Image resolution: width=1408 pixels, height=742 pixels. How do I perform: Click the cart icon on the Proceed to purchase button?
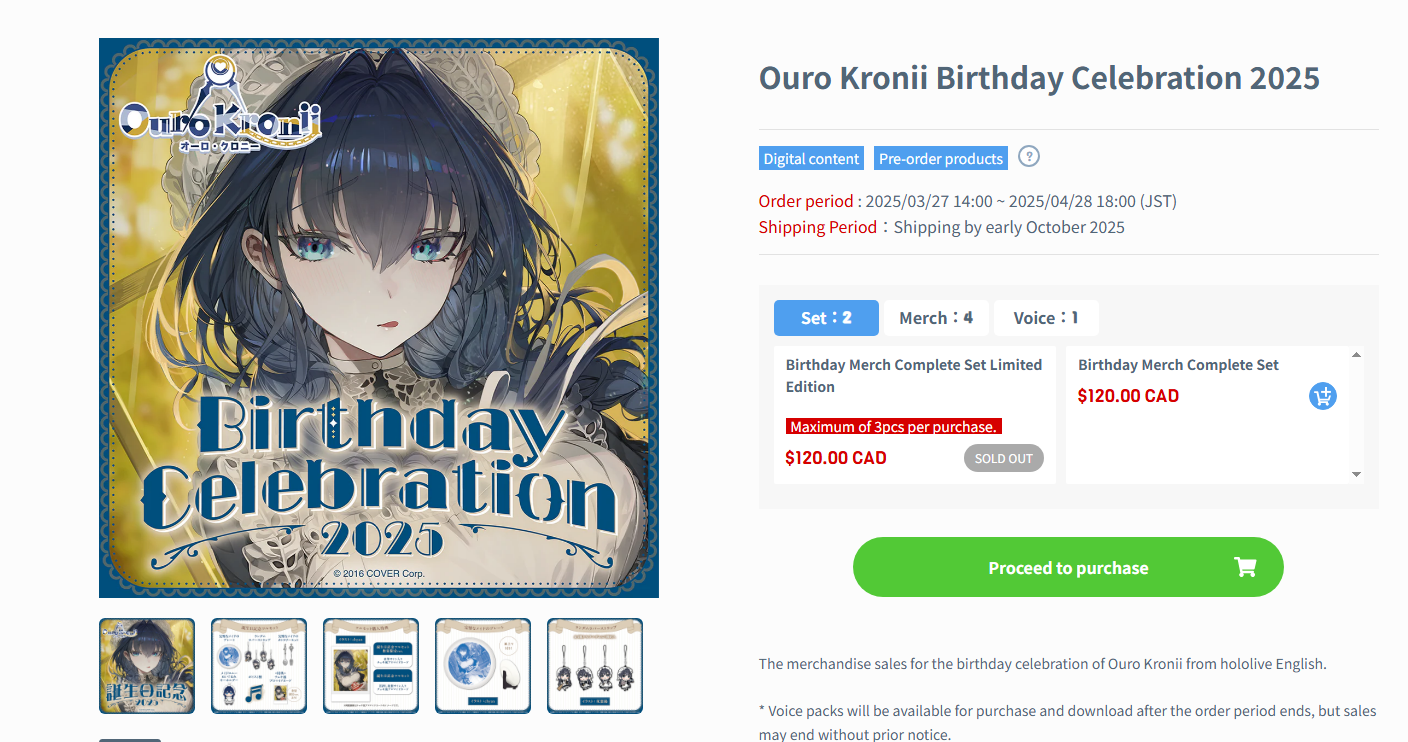click(1245, 567)
